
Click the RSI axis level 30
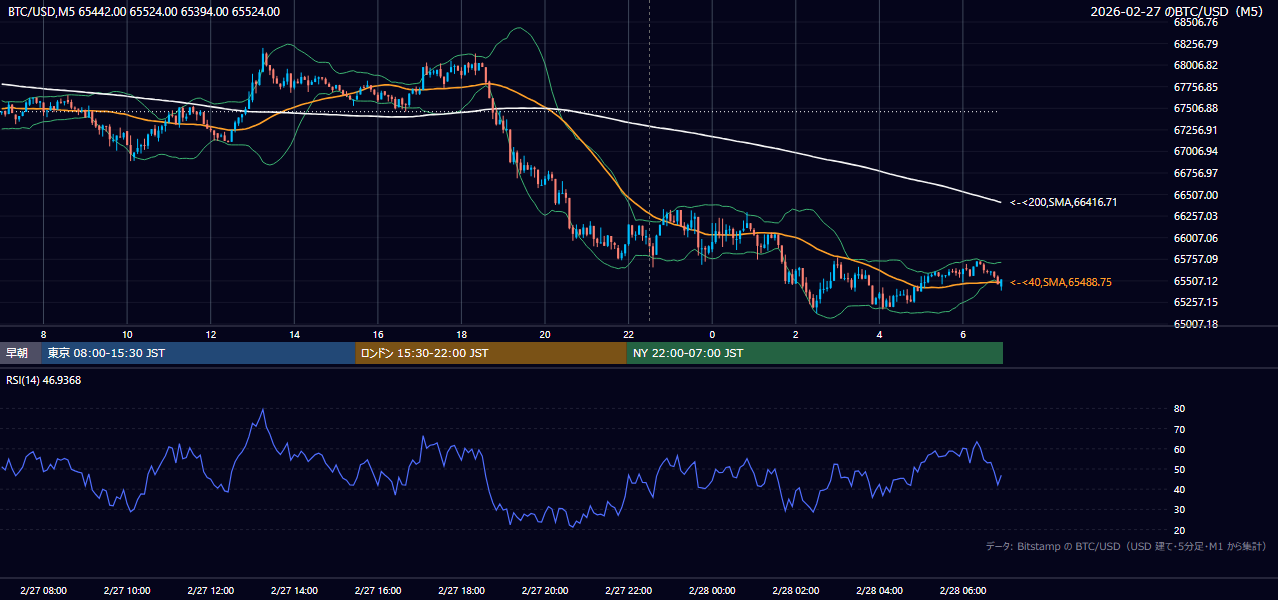point(1180,510)
